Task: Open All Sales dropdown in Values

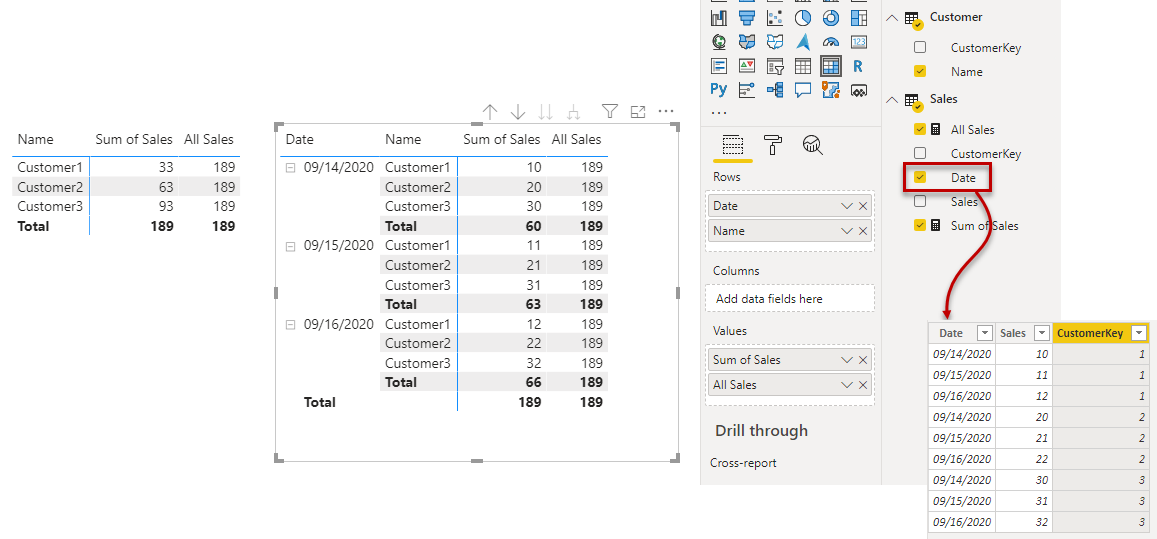Action: coord(847,385)
